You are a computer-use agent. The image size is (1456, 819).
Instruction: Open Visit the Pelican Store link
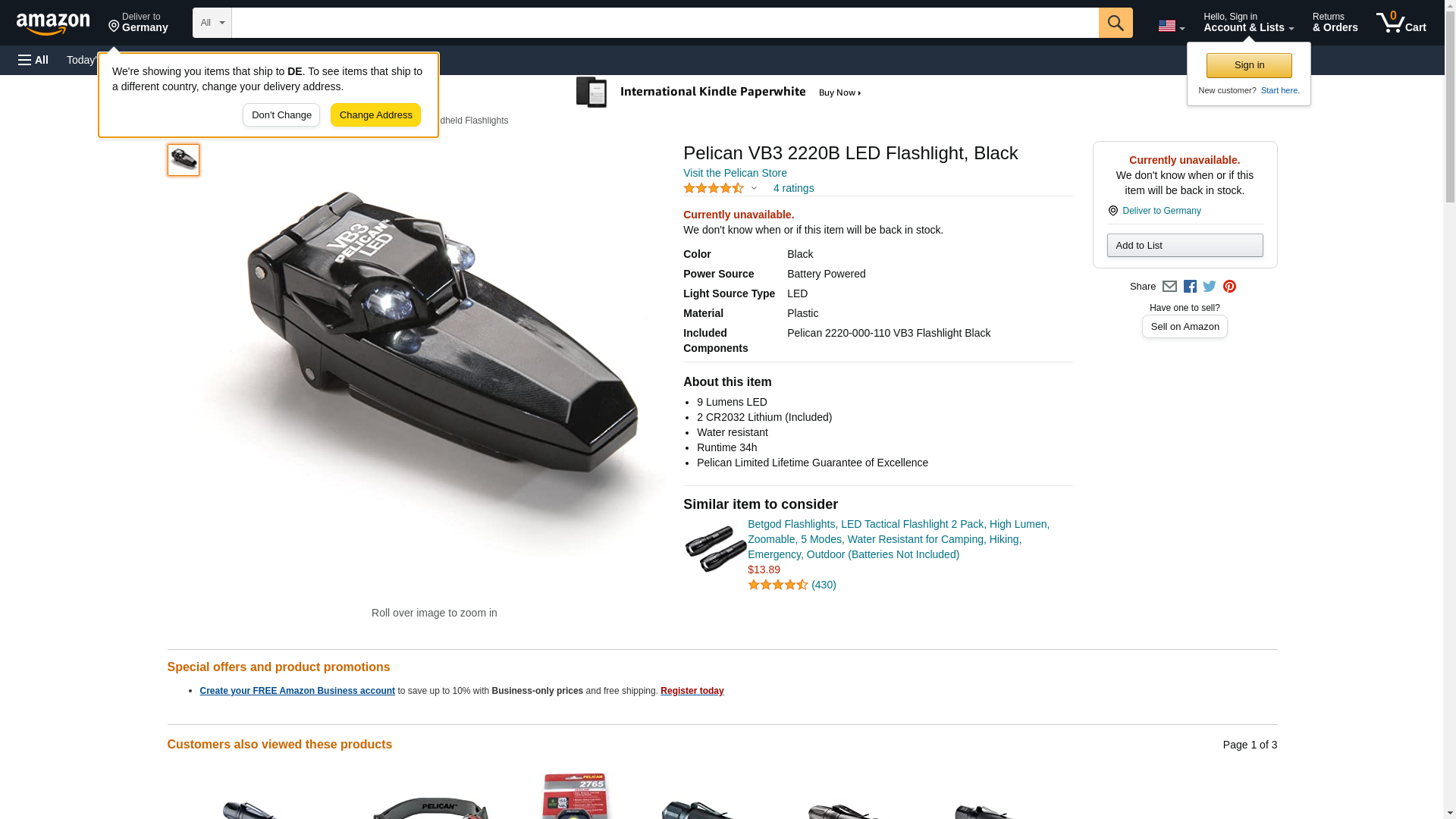[735, 173]
